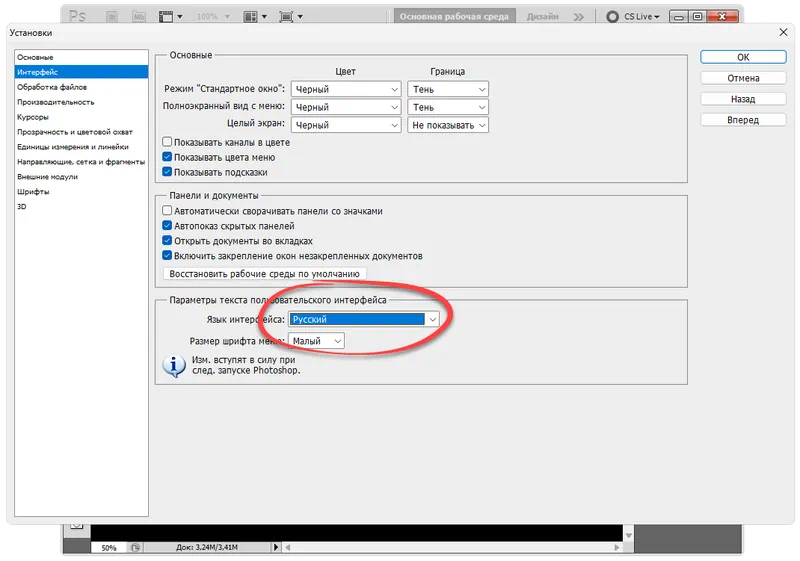Enable Автоматически сворачивать панели со значками
Screen dimensions: 800x561
coord(167,210)
